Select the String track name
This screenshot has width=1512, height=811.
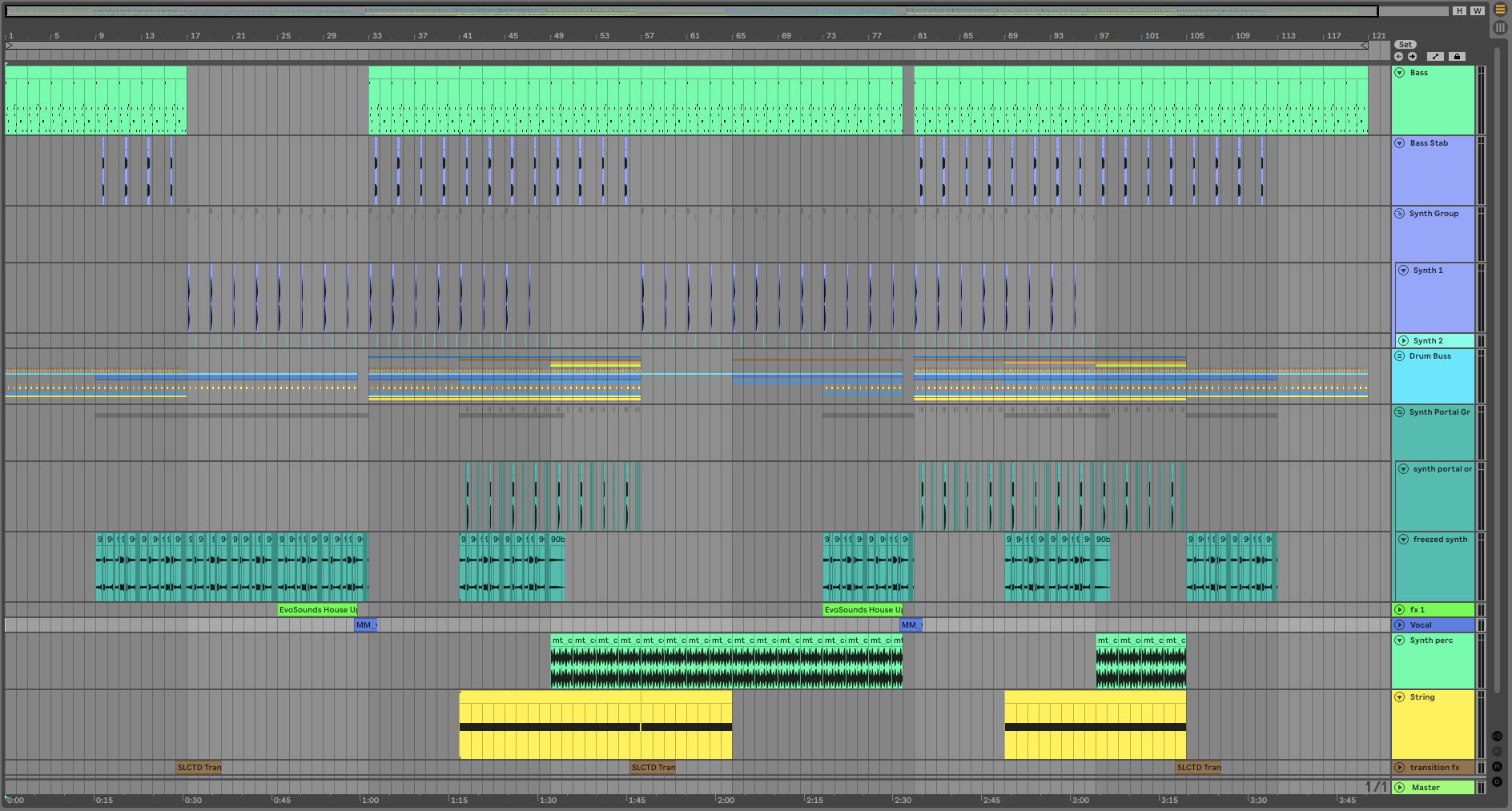tap(1422, 697)
